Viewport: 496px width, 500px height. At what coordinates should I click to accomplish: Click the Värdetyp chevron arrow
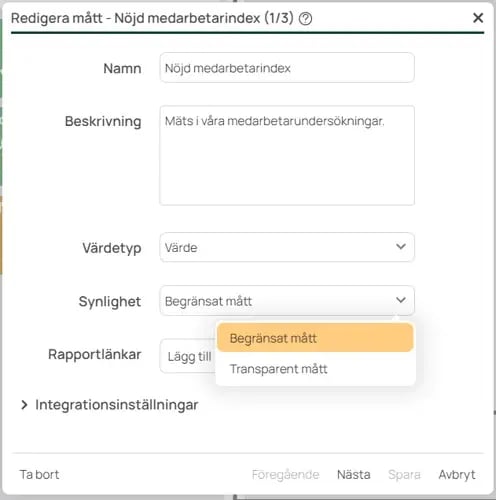coord(401,247)
